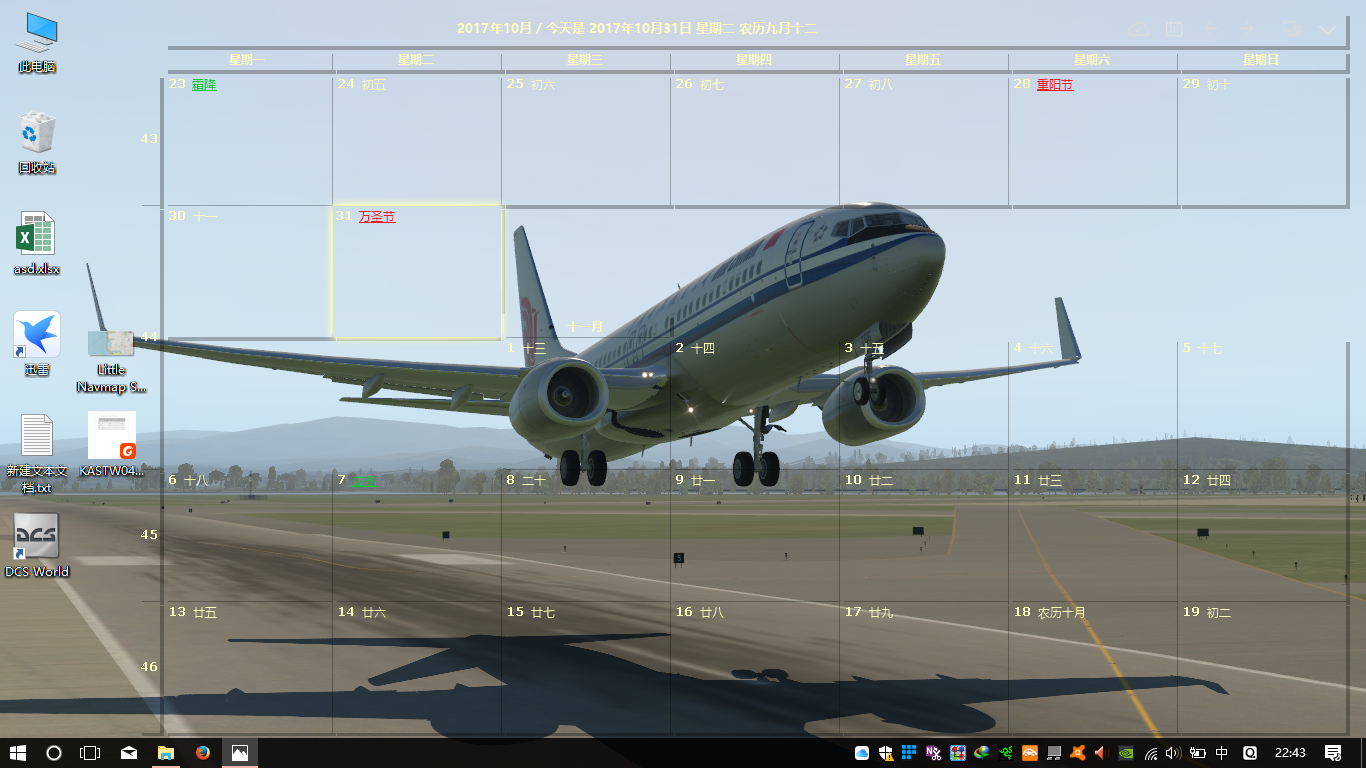This screenshot has width=1366, height=768.
Task: Select November 9 廿一 date cell
Action: click(755, 536)
